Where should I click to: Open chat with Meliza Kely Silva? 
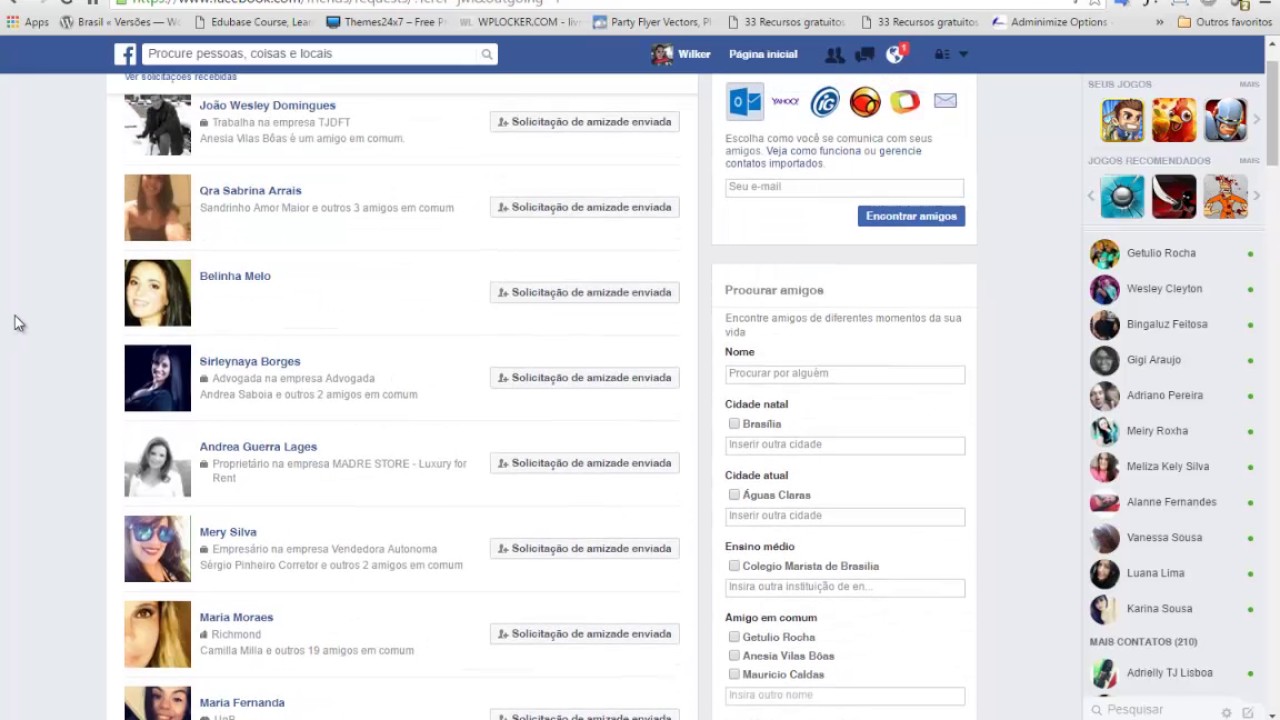[x=1172, y=467]
